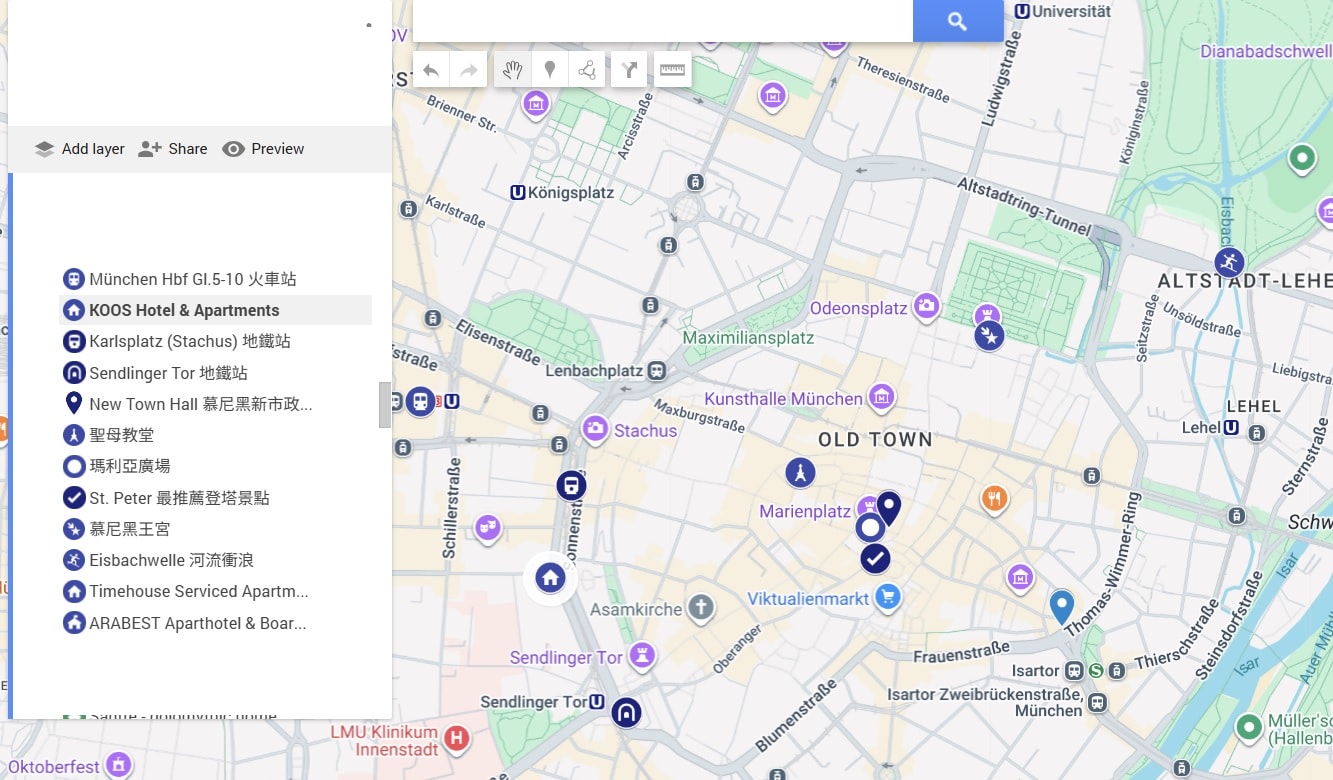Screen dimensions: 1333x780
Task: Click the LMU Klinikum hospital icon
Action: [x=456, y=740]
